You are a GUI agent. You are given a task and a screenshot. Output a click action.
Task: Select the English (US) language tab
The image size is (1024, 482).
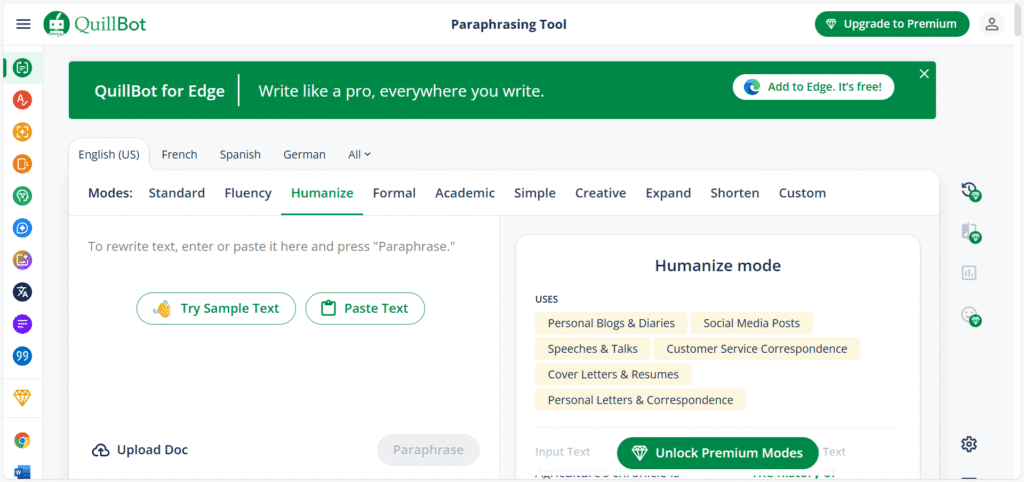click(108, 155)
